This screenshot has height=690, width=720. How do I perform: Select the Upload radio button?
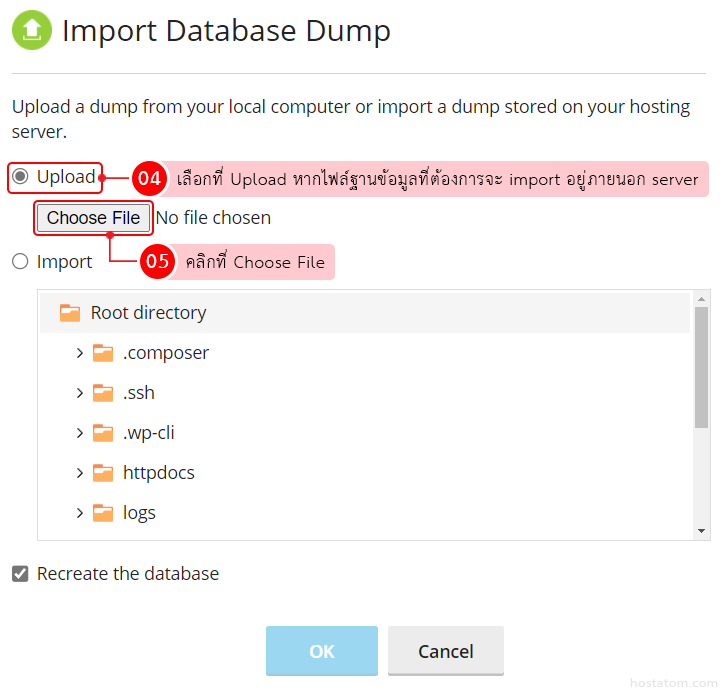[x=20, y=177]
